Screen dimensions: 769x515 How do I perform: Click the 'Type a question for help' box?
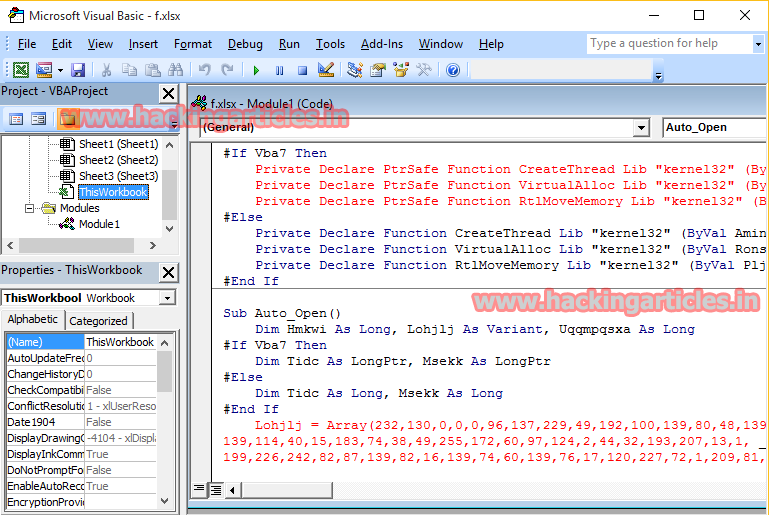(669, 44)
